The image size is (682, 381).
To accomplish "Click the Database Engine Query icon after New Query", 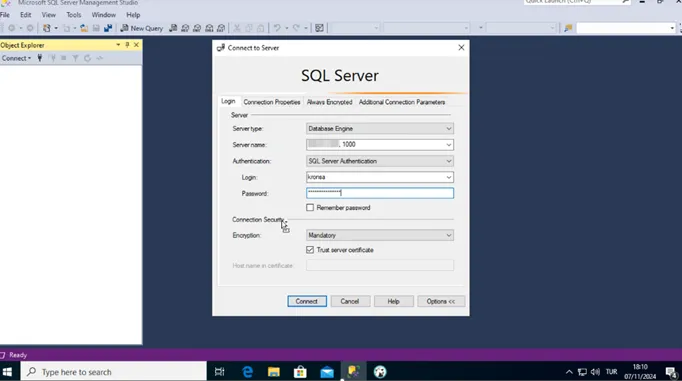I will click(173, 28).
